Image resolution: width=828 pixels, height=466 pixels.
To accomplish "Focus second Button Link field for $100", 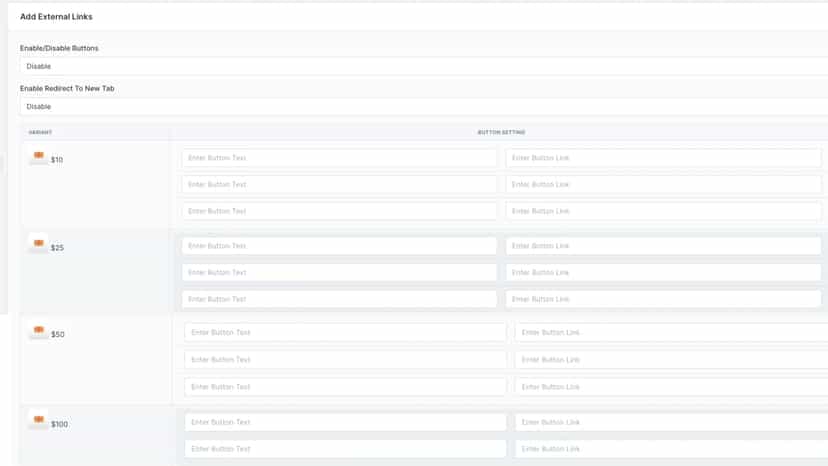I will click(672, 449).
